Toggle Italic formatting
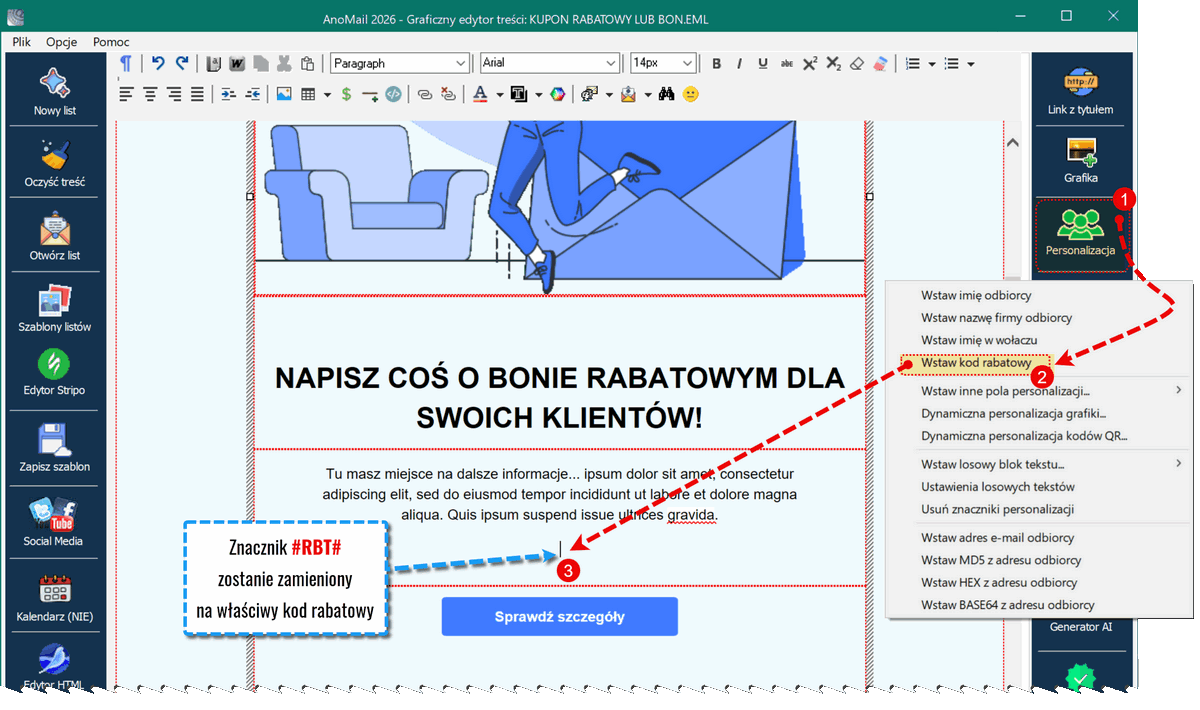Screen dimensions: 1200x710 [740, 63]
